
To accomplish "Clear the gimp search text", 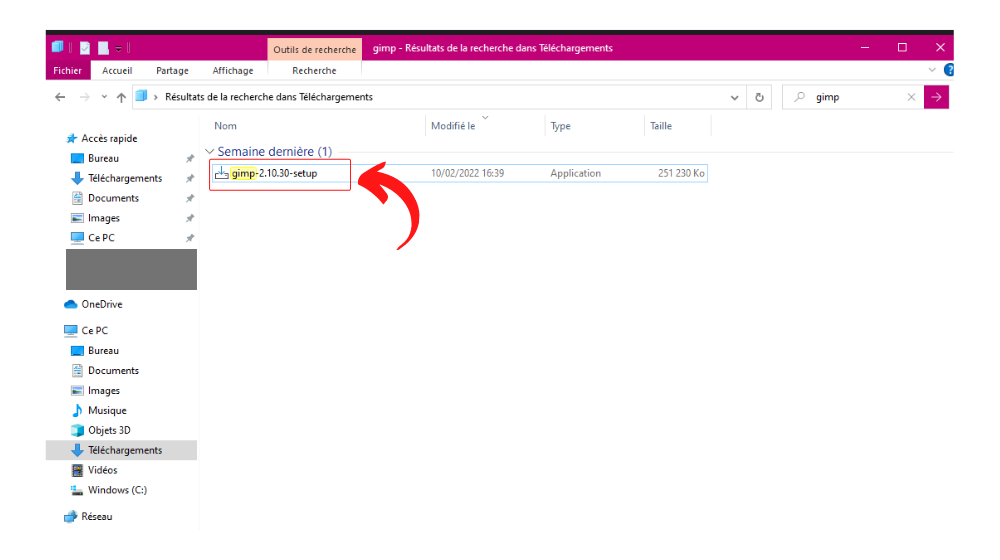I will [911, 97].
